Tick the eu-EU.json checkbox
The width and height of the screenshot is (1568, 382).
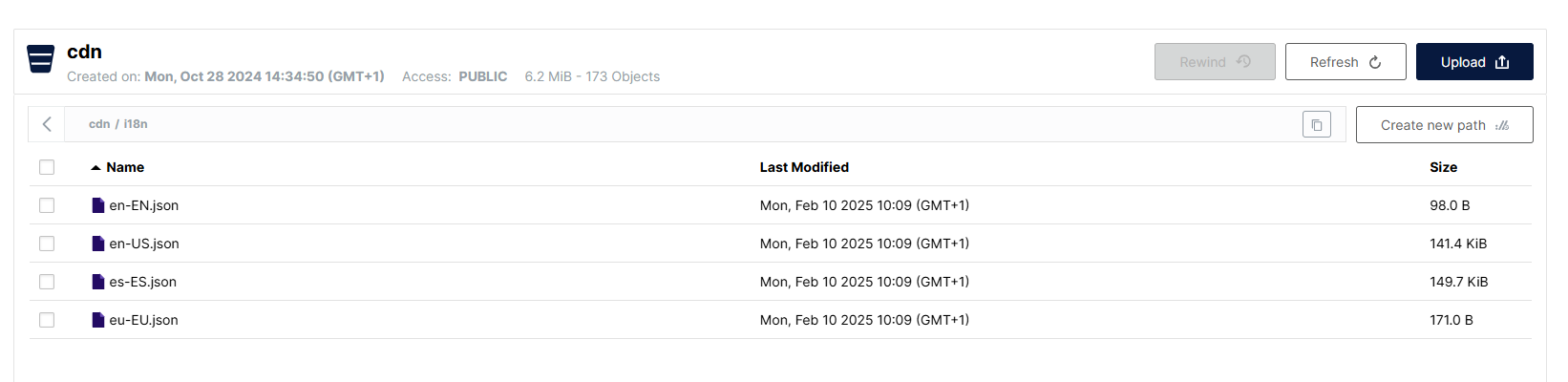47,320
